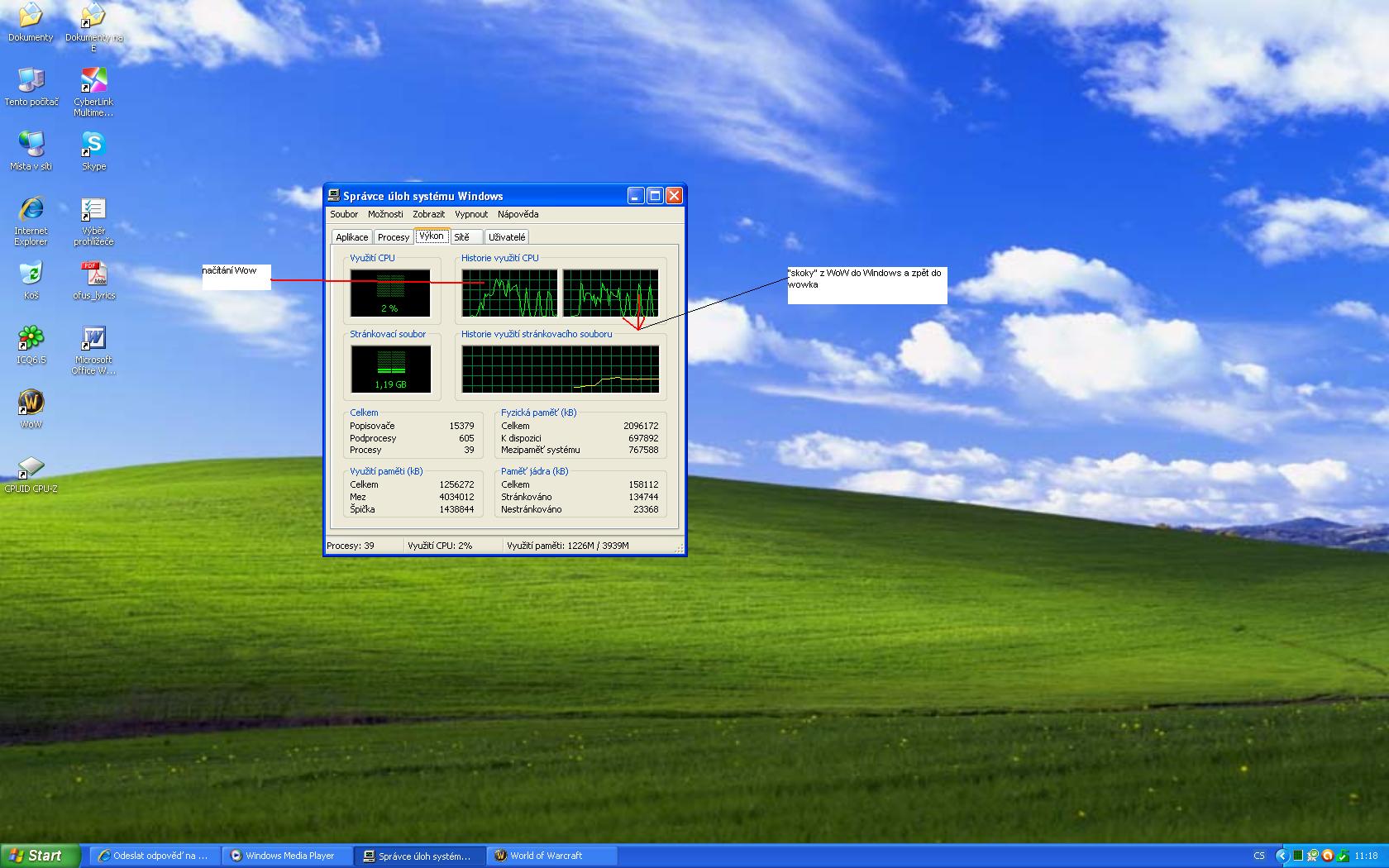Switch to the Aplikace tab
Viewport: 1389px width, 868px height.
click(351, 237)
